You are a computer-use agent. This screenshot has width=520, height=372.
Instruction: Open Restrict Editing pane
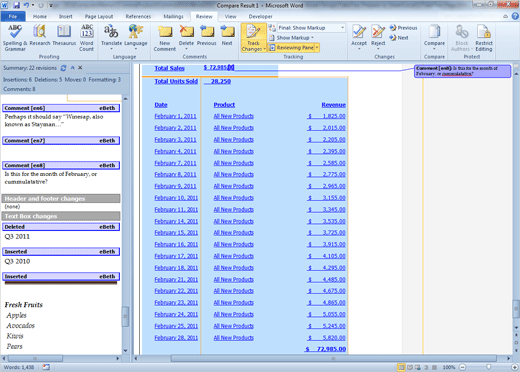(484, 38)
